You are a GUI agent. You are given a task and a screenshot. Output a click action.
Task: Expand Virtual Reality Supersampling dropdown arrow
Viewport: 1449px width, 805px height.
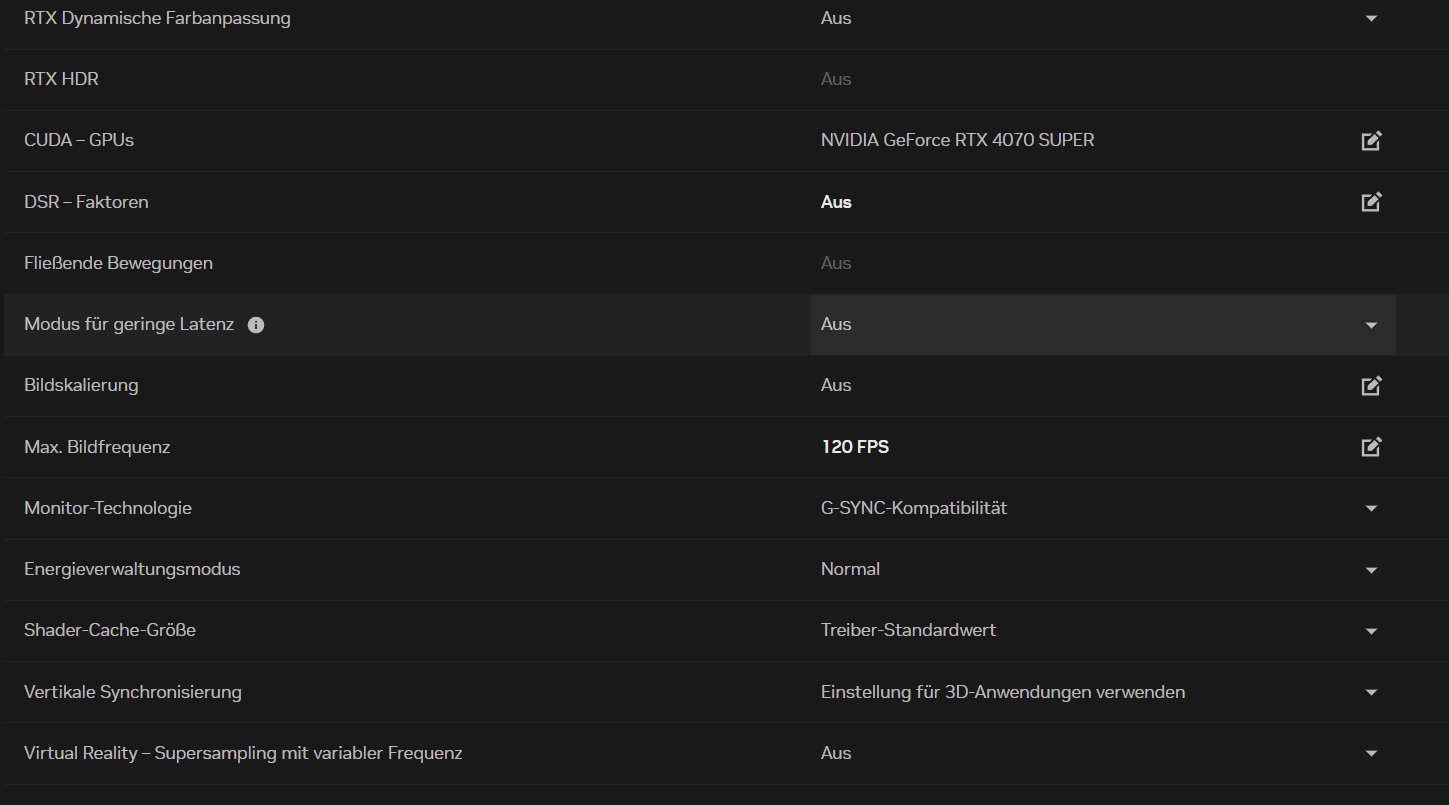pyautogui.click(x=1371, y=754)
